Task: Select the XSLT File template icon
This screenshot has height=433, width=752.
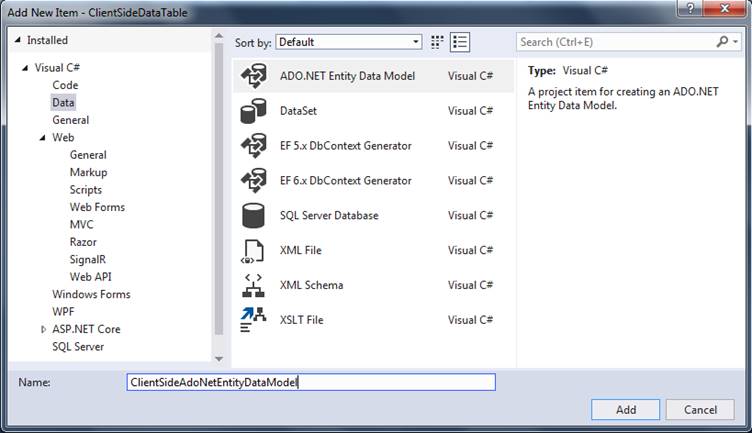Action: pos(253,320)
